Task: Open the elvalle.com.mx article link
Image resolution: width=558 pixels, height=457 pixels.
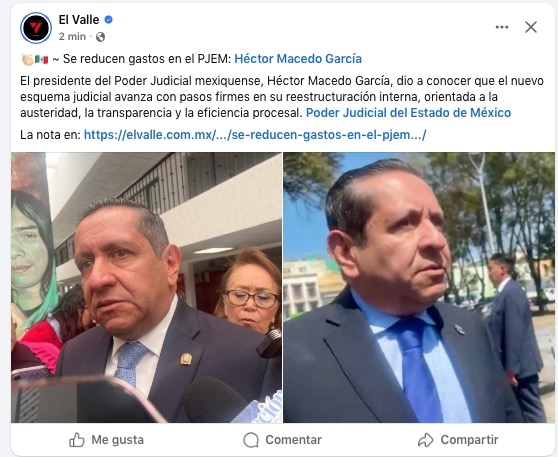Action: 255,135
